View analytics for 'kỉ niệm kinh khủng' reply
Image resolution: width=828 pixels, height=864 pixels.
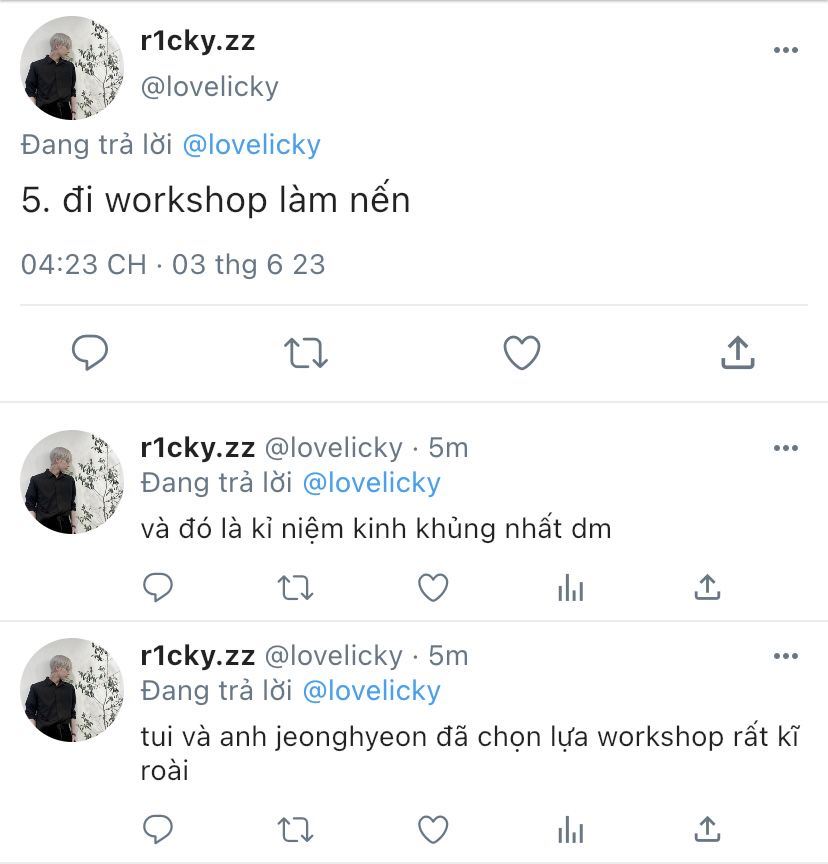pos(570,587)
